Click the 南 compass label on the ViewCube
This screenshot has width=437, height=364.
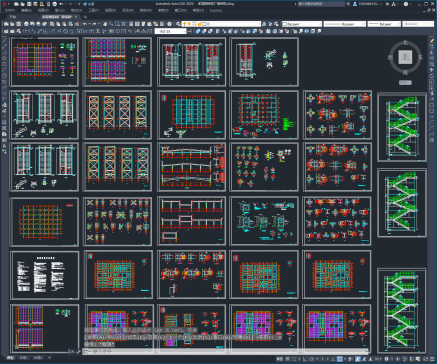[405, 72]
